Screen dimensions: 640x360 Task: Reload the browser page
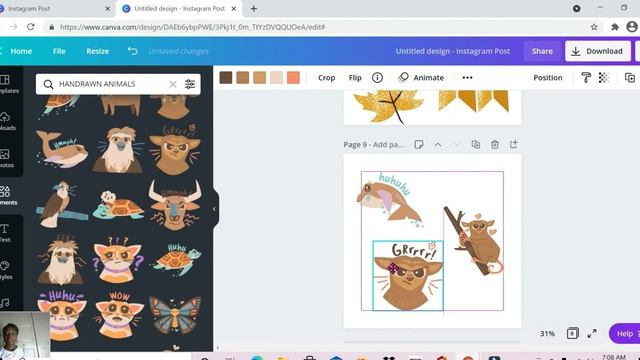pyautogui.click(x=31, y=27)
